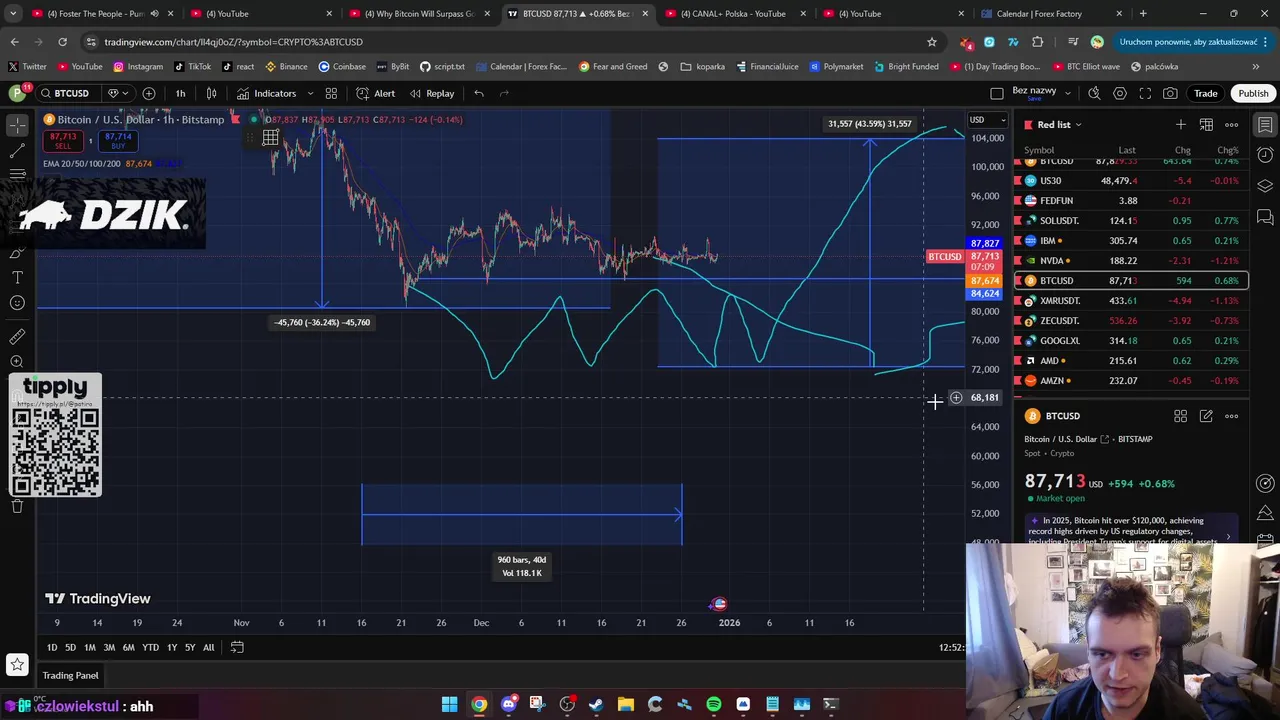Redo the last chart action
Screen dimensions: 1280x720
504,93
